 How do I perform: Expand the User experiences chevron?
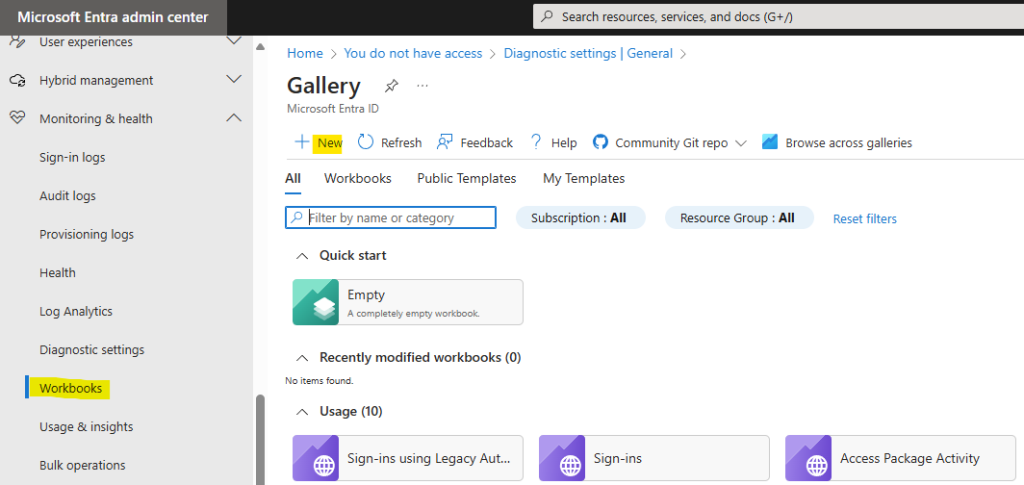pyautogui.click(x=234, y=41)
